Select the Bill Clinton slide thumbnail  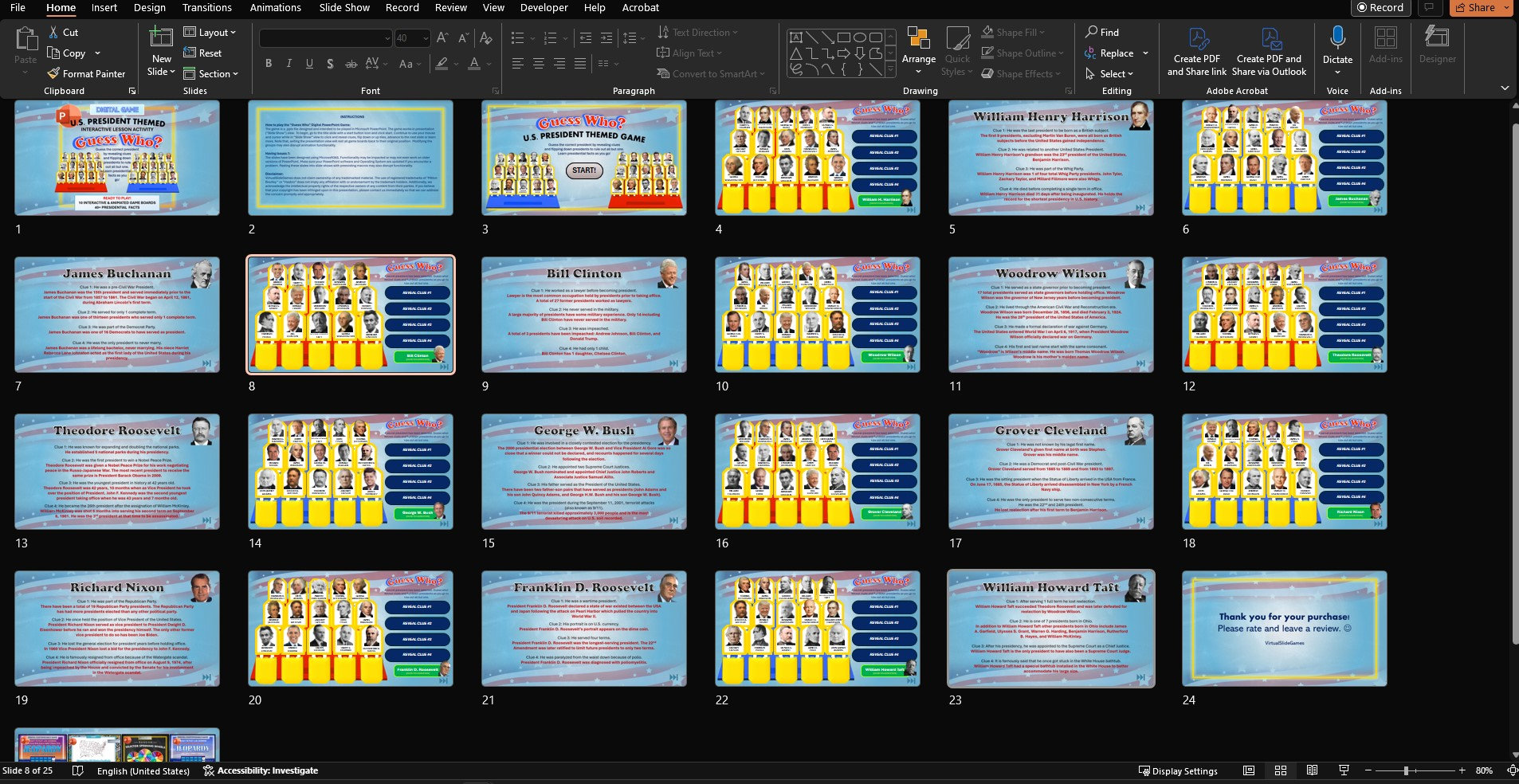584,314
